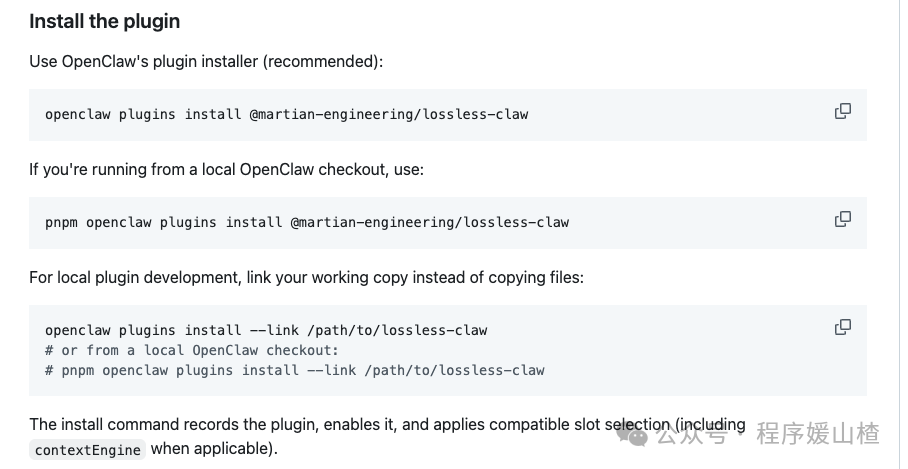Click the "For local plugin development" paragraph
This screenshot has height=469, width=908.
[306, 277]
